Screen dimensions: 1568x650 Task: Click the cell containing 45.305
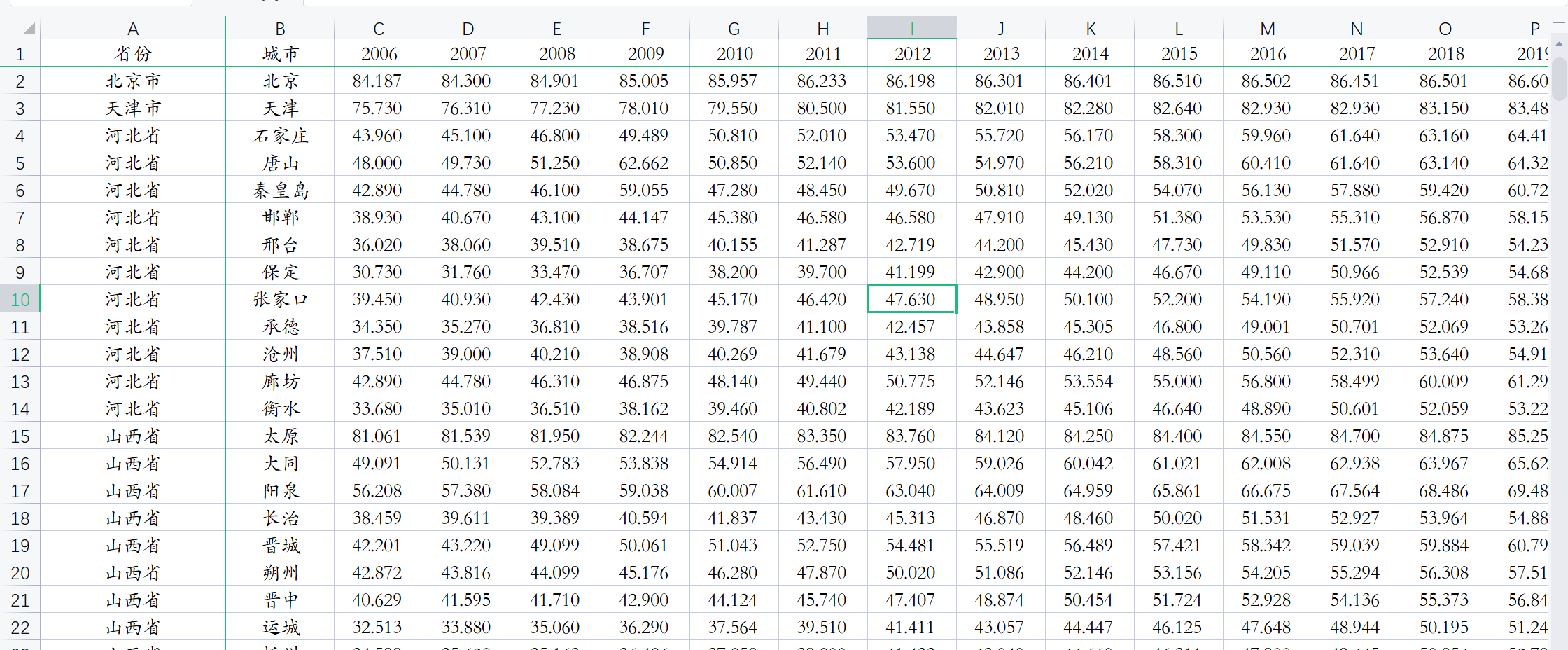pyautogui.click(x=1090, y=327)
